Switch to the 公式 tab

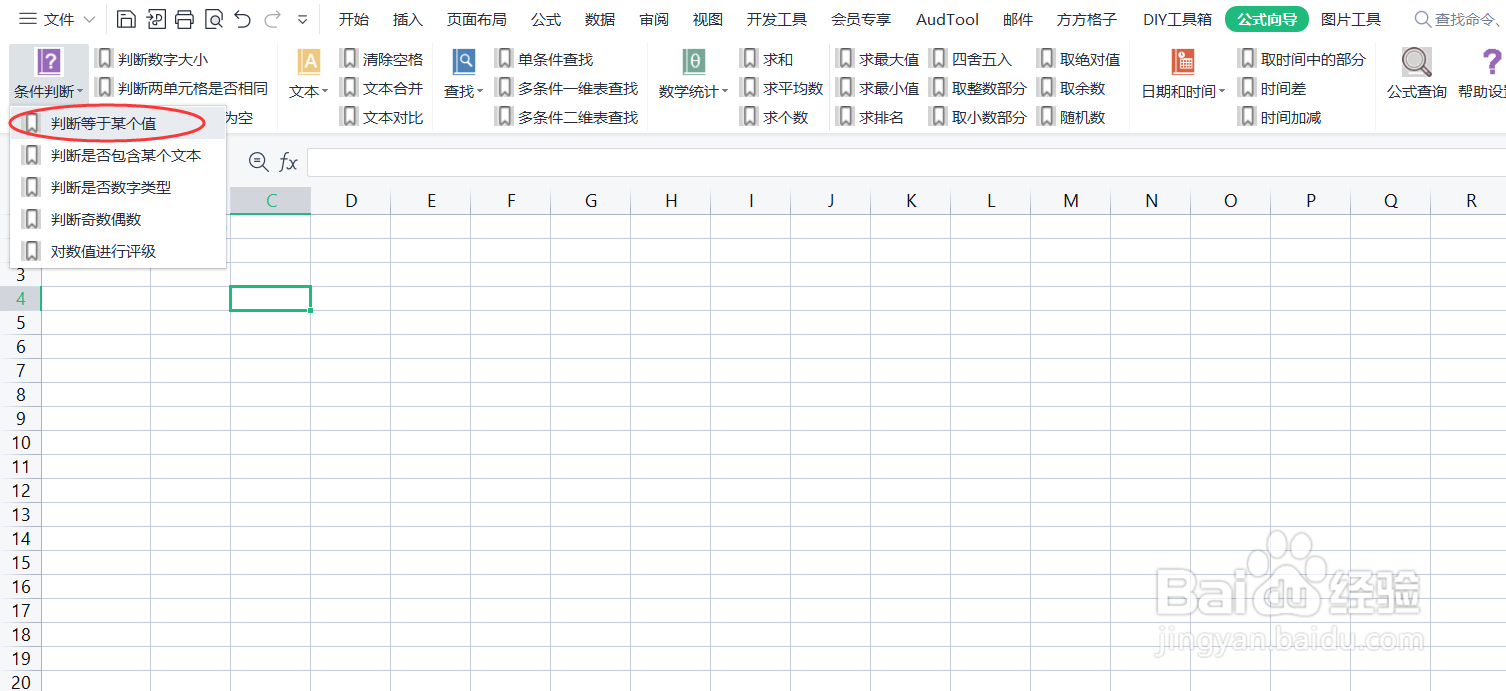click(546, 19)
